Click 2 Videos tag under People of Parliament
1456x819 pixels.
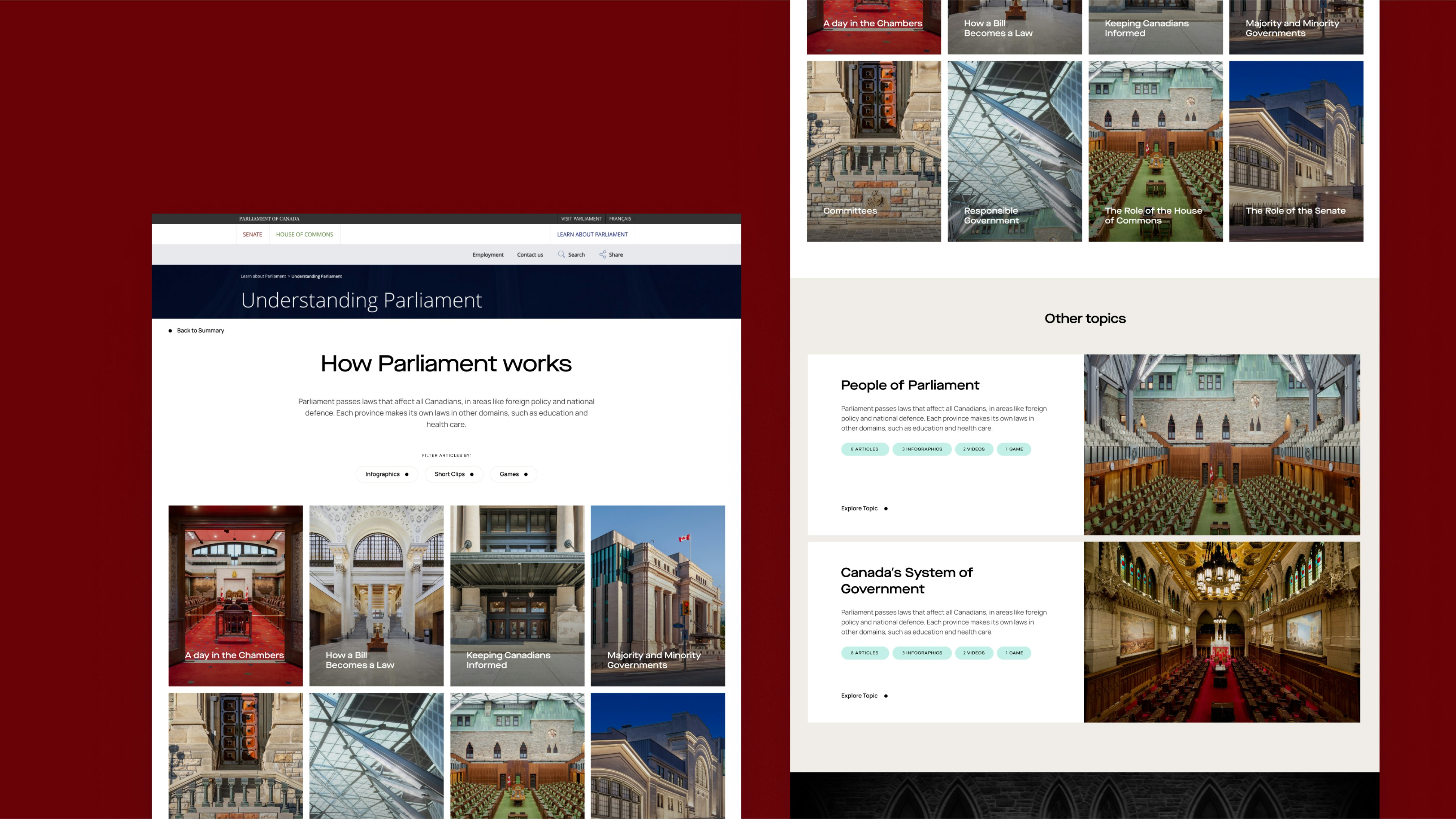coord(974,449)
